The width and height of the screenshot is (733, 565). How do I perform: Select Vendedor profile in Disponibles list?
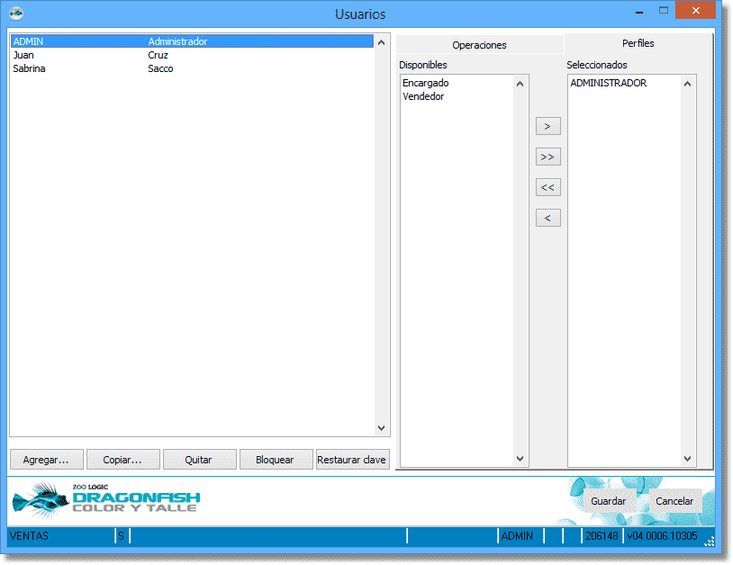(423, 97)
